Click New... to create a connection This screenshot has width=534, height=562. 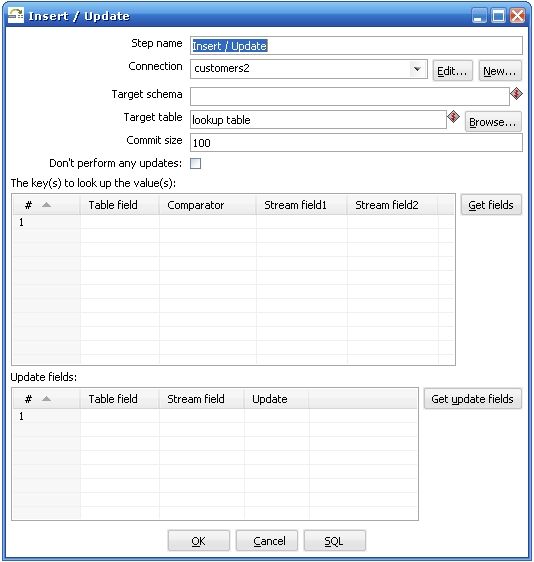point(500,71)
